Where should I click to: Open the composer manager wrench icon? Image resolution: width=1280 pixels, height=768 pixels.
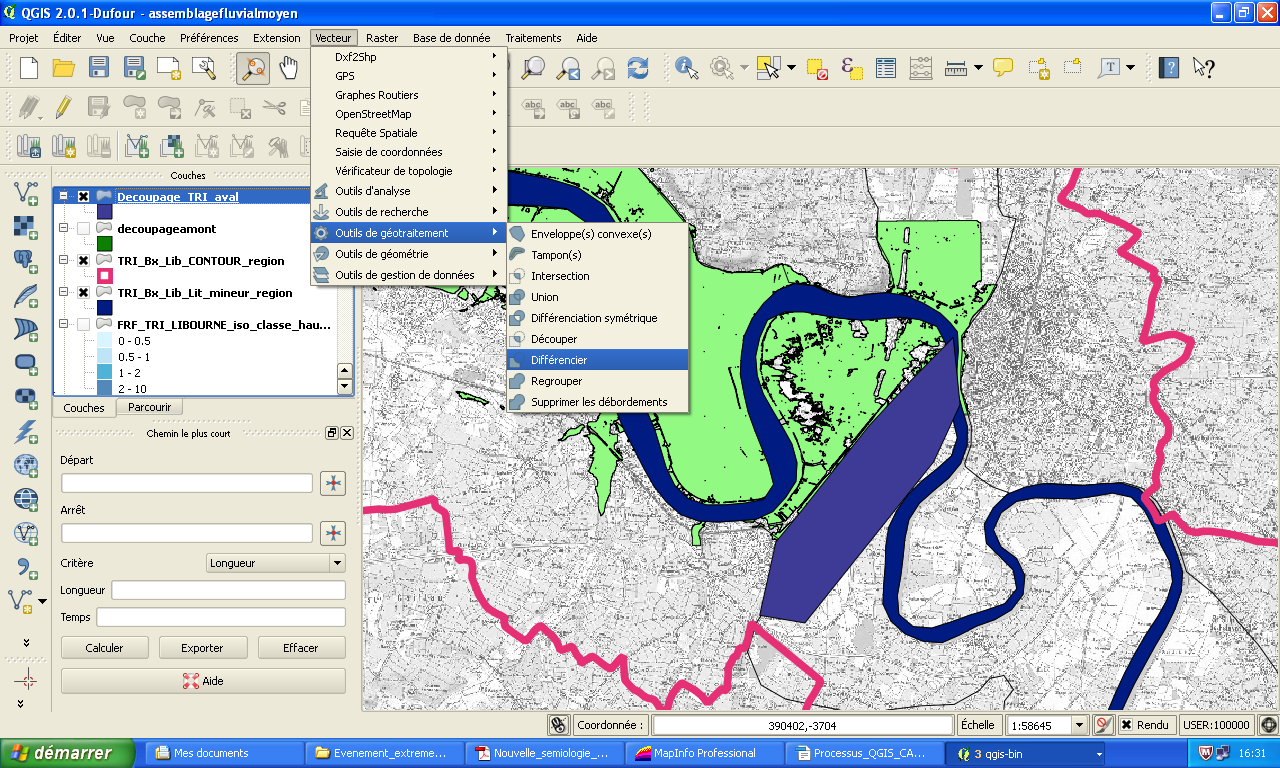tap(204, 68)
